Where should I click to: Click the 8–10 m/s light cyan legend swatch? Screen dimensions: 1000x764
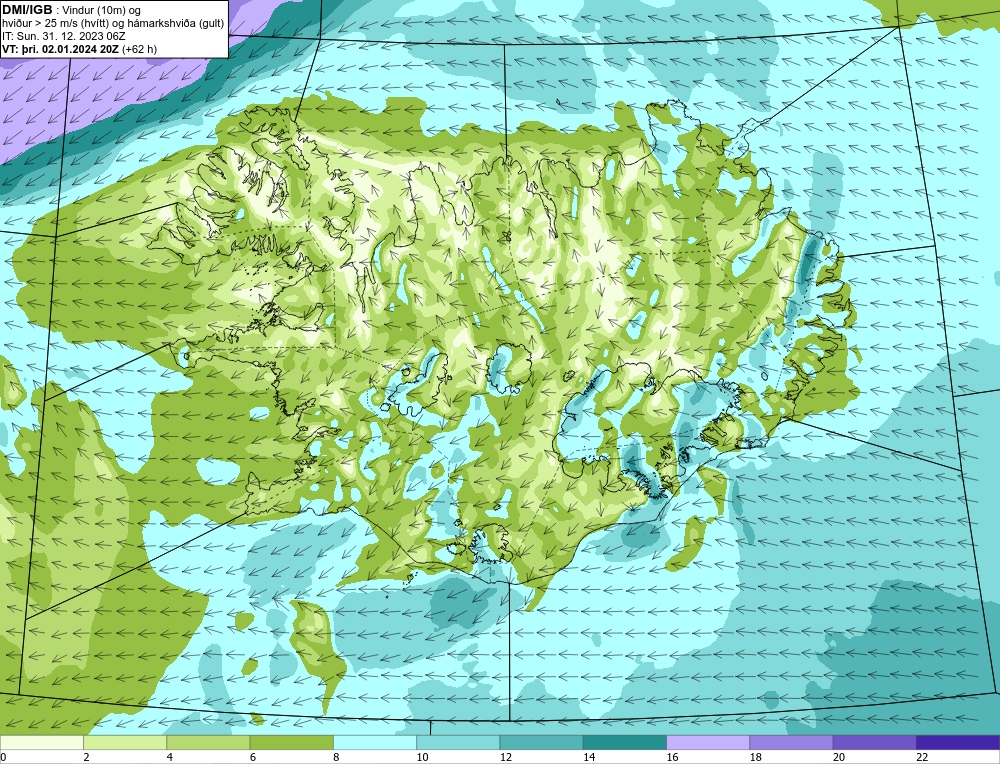pos(375,742)
